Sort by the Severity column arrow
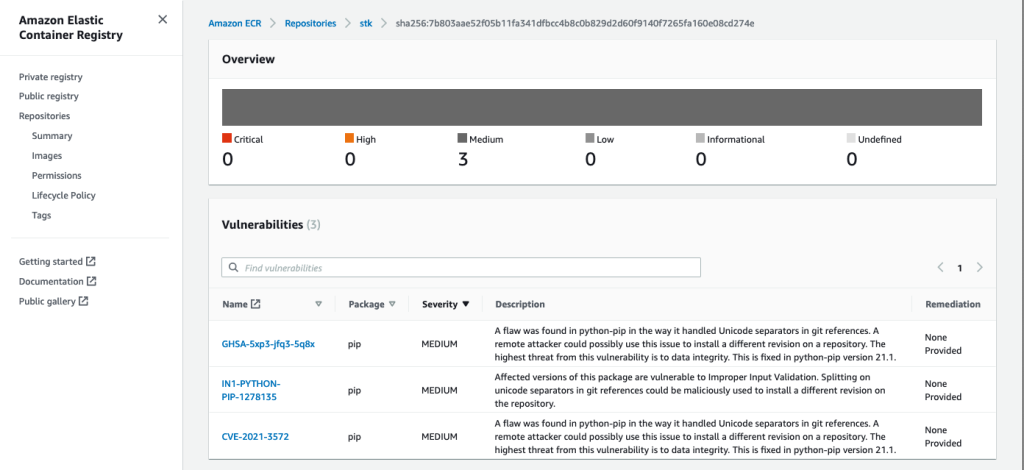The image size is (1024, 470). point(466,304)
